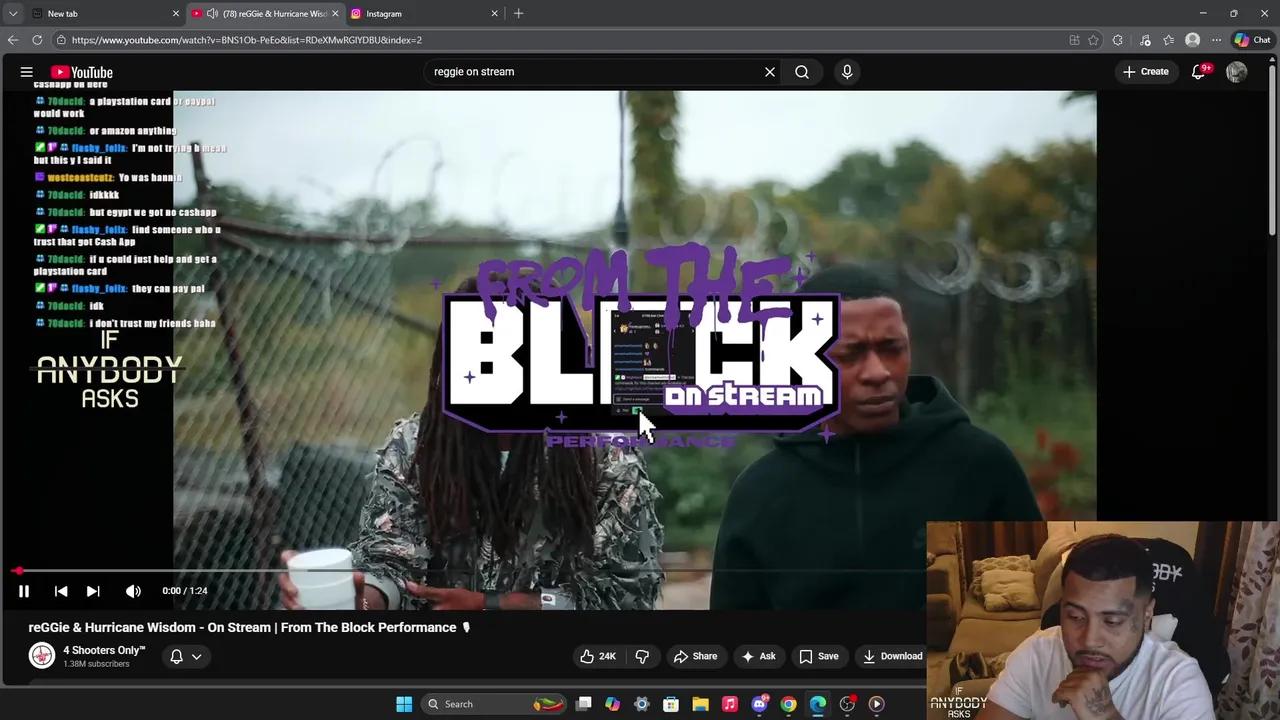
Task: Open browser Settings and more menu
Action: tap(1216, 40)
